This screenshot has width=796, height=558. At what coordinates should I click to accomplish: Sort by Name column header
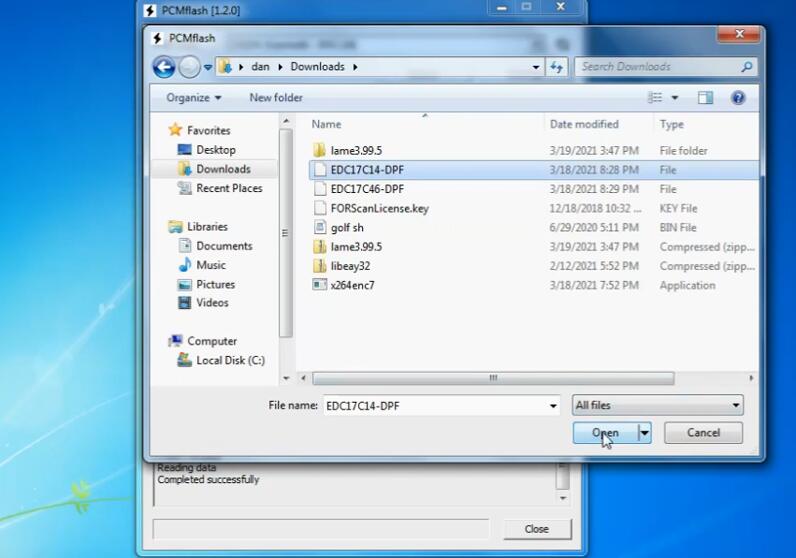(326, 124)
